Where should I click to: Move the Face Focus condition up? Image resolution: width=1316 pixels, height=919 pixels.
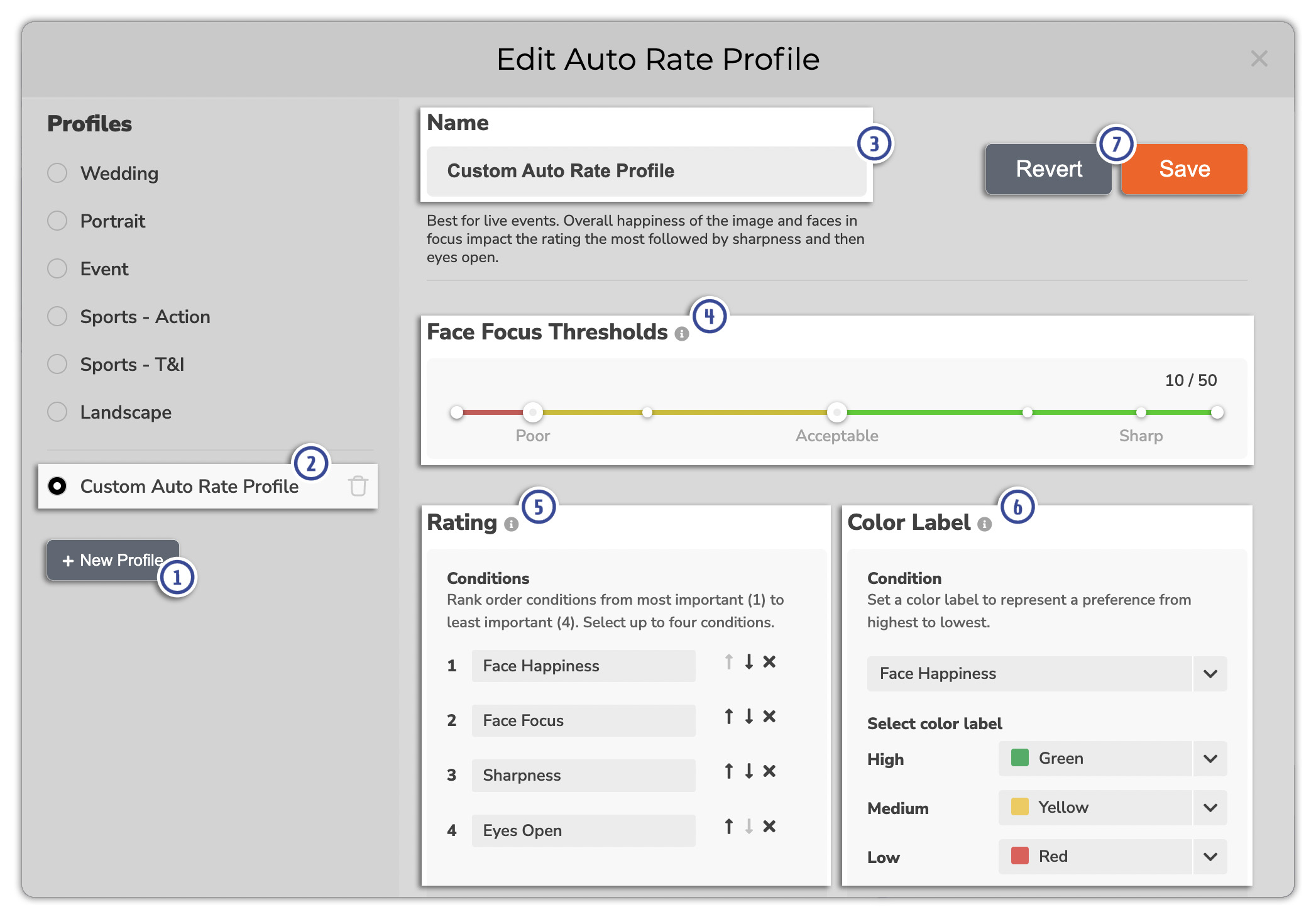click(x=728, y=716)
